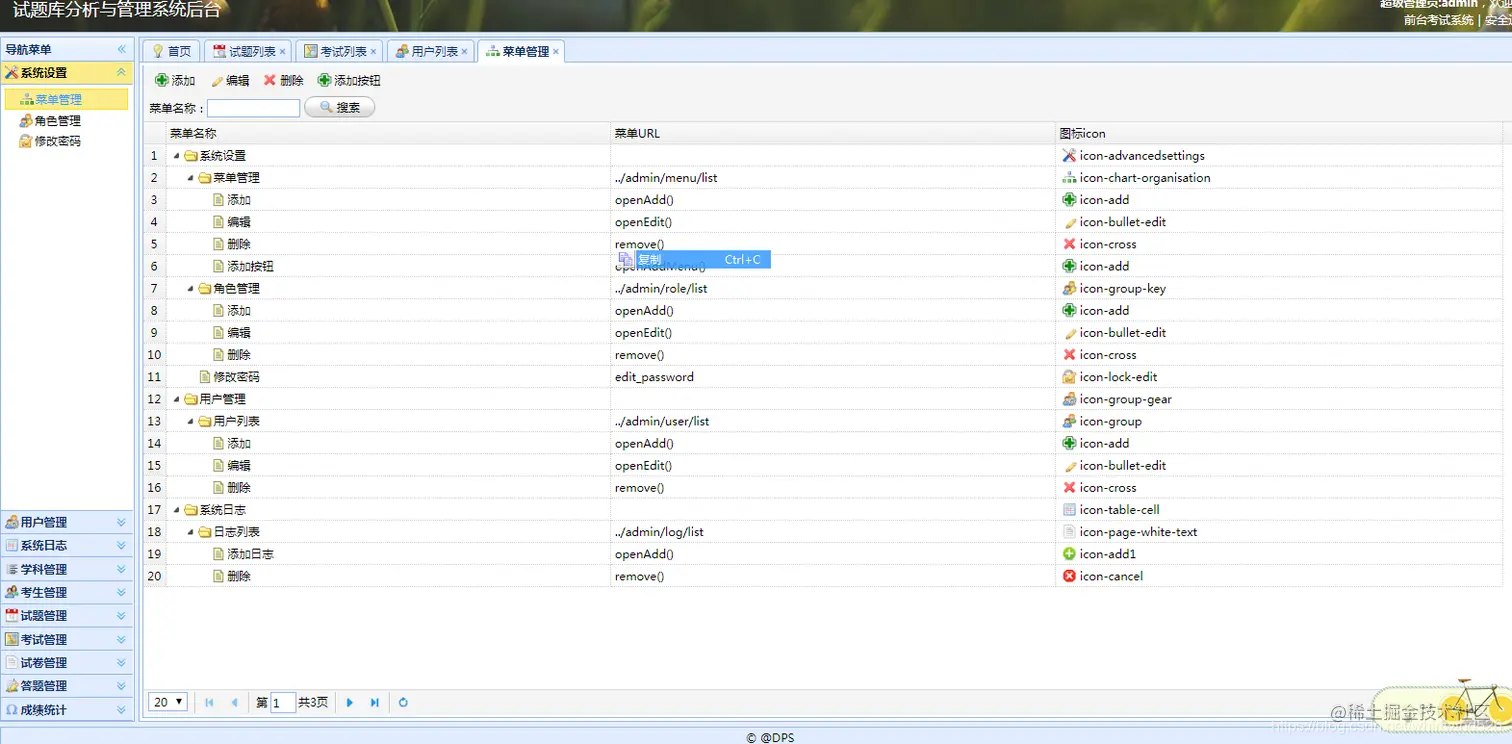Select the ../admin/log/list URL cell
The height and width of the screenshot is (744, 1512).
pos(833,532)
